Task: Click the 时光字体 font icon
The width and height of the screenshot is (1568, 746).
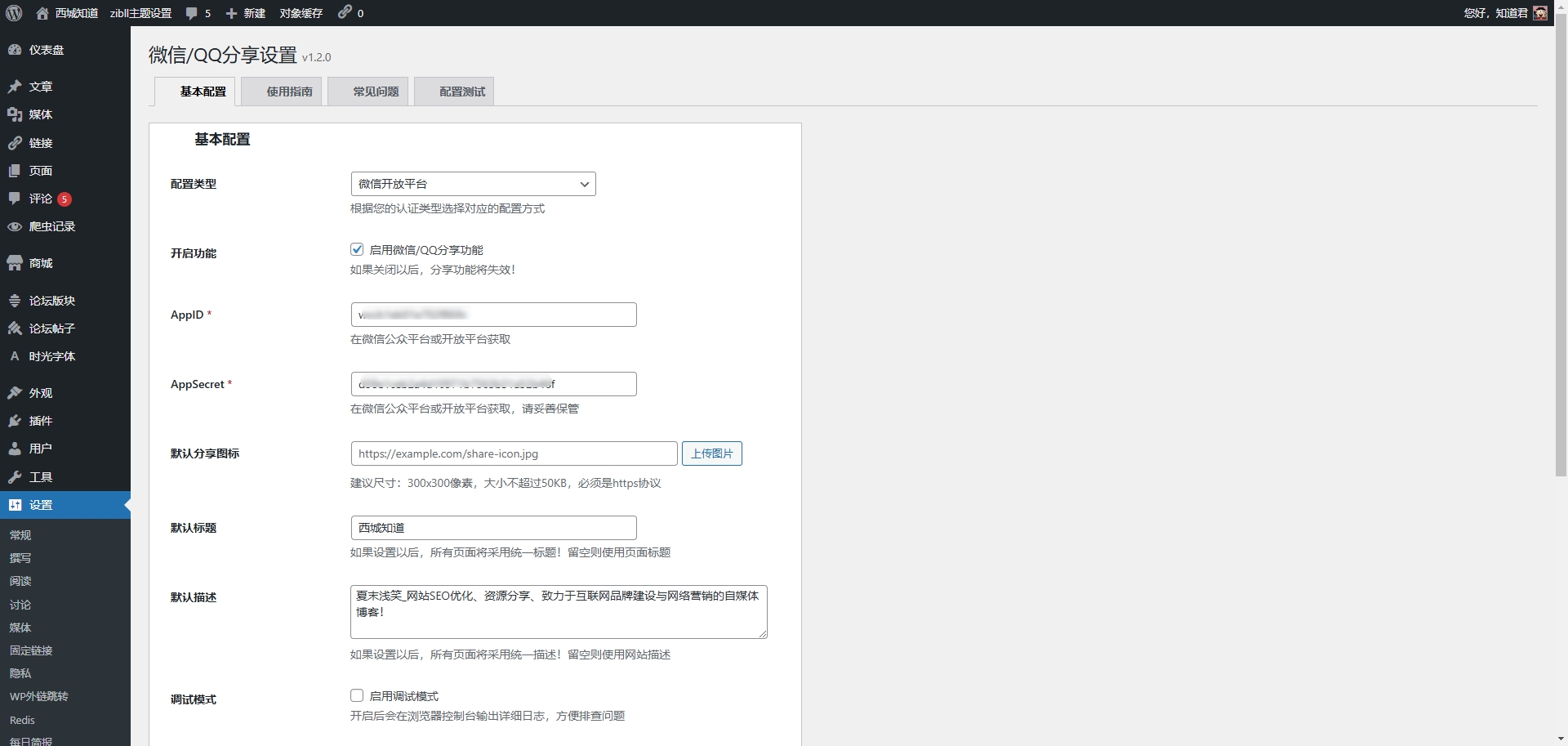Action: point(16,356)
